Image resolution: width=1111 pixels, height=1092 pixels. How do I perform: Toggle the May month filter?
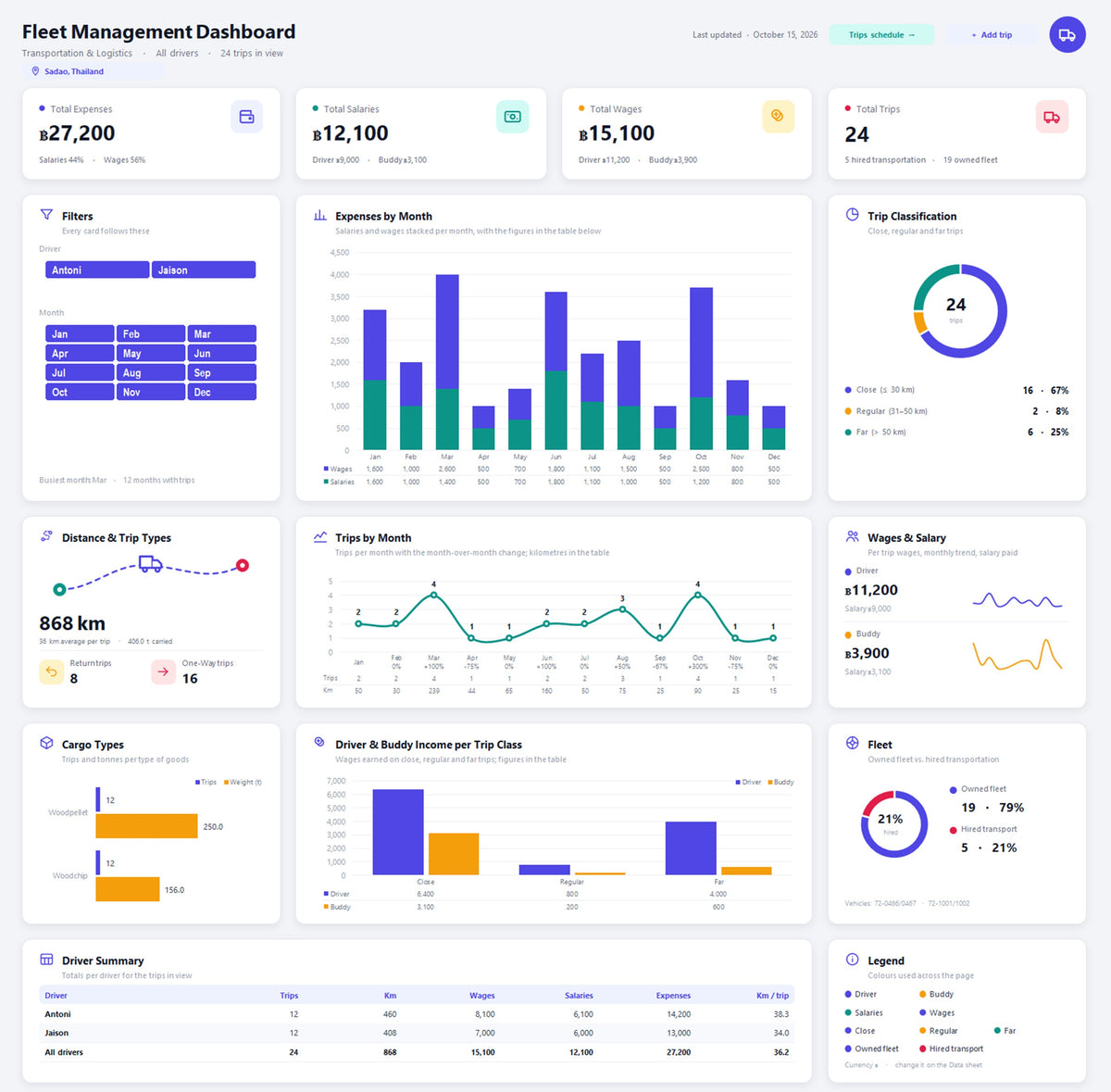[x=151, y=353]
